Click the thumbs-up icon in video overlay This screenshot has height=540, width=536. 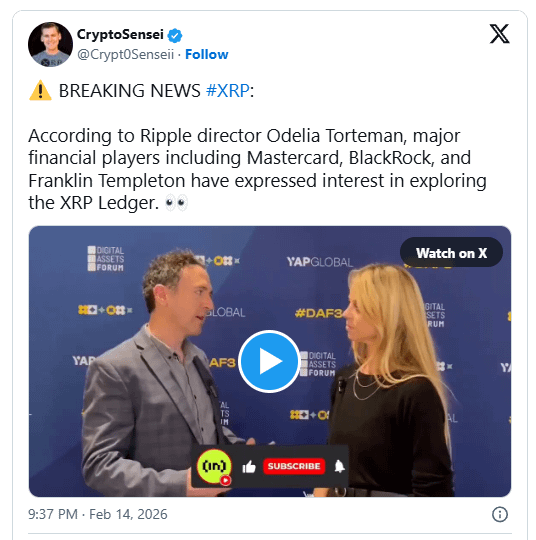(249, 467)
